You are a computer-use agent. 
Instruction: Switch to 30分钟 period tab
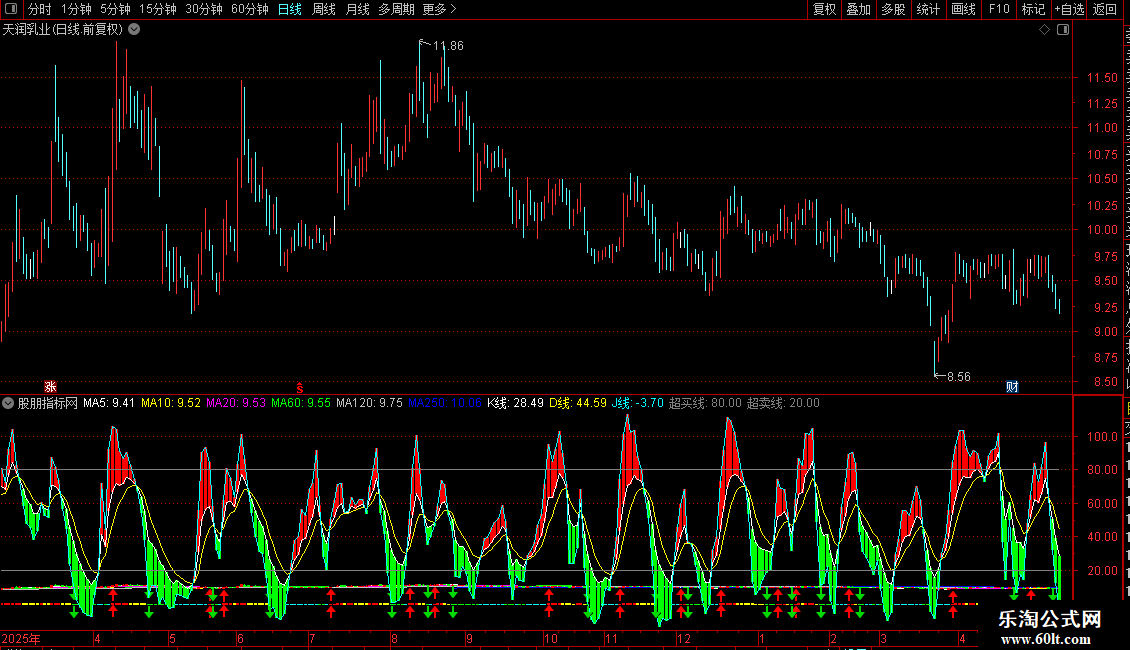(204, 9)
